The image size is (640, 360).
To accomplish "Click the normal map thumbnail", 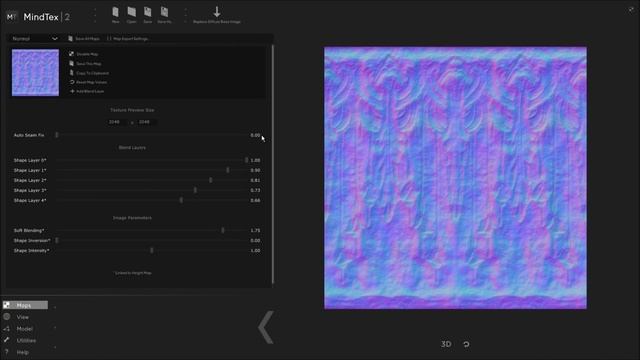I will pyautogui.click(x=36, y=73).
